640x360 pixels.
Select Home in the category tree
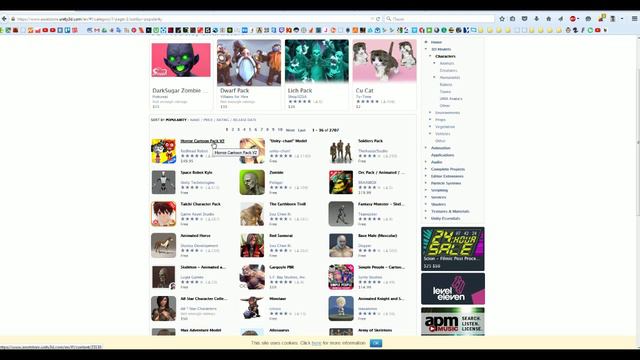pyautogui.click(x=436, y=42)
